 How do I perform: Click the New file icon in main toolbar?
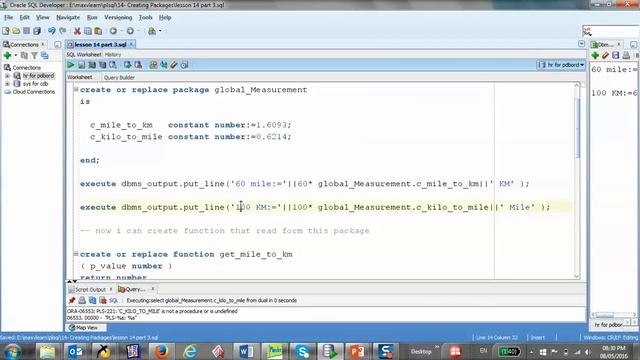(x=6, y=31)
